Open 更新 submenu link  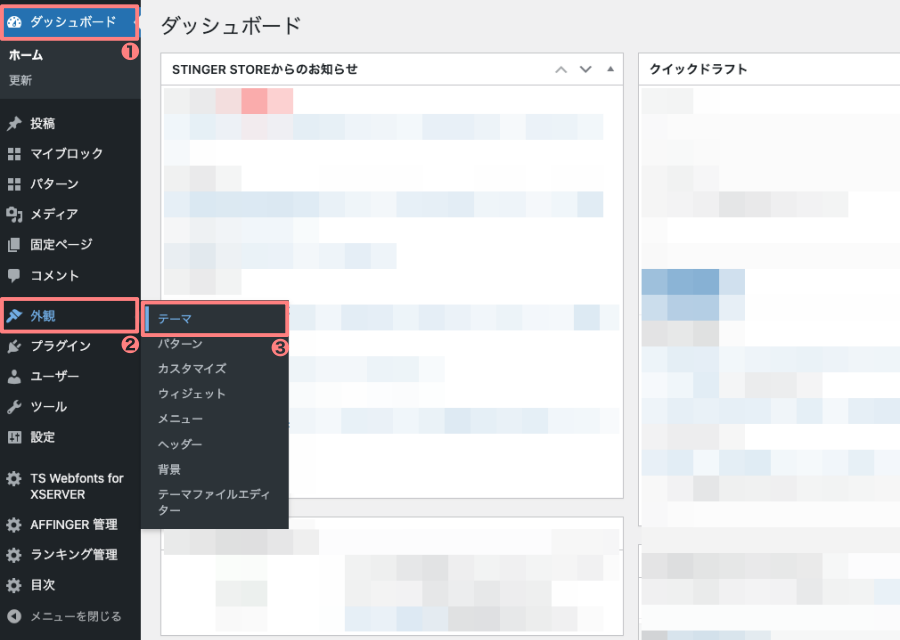pos(20,80)
